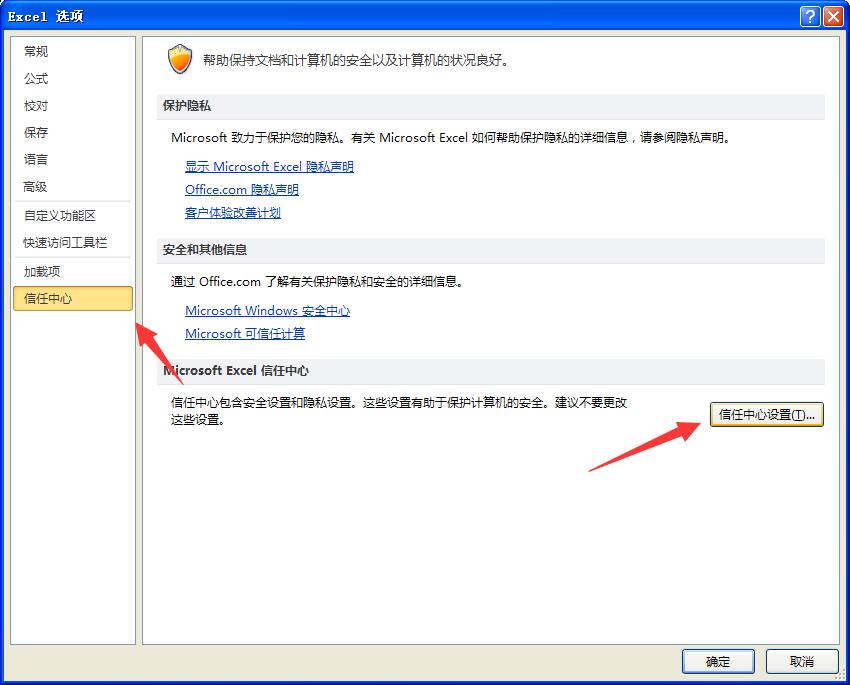The image size is (850, 685).
Task: Open Microsoft Windows 安全中心 link
Action: point(267,311)
